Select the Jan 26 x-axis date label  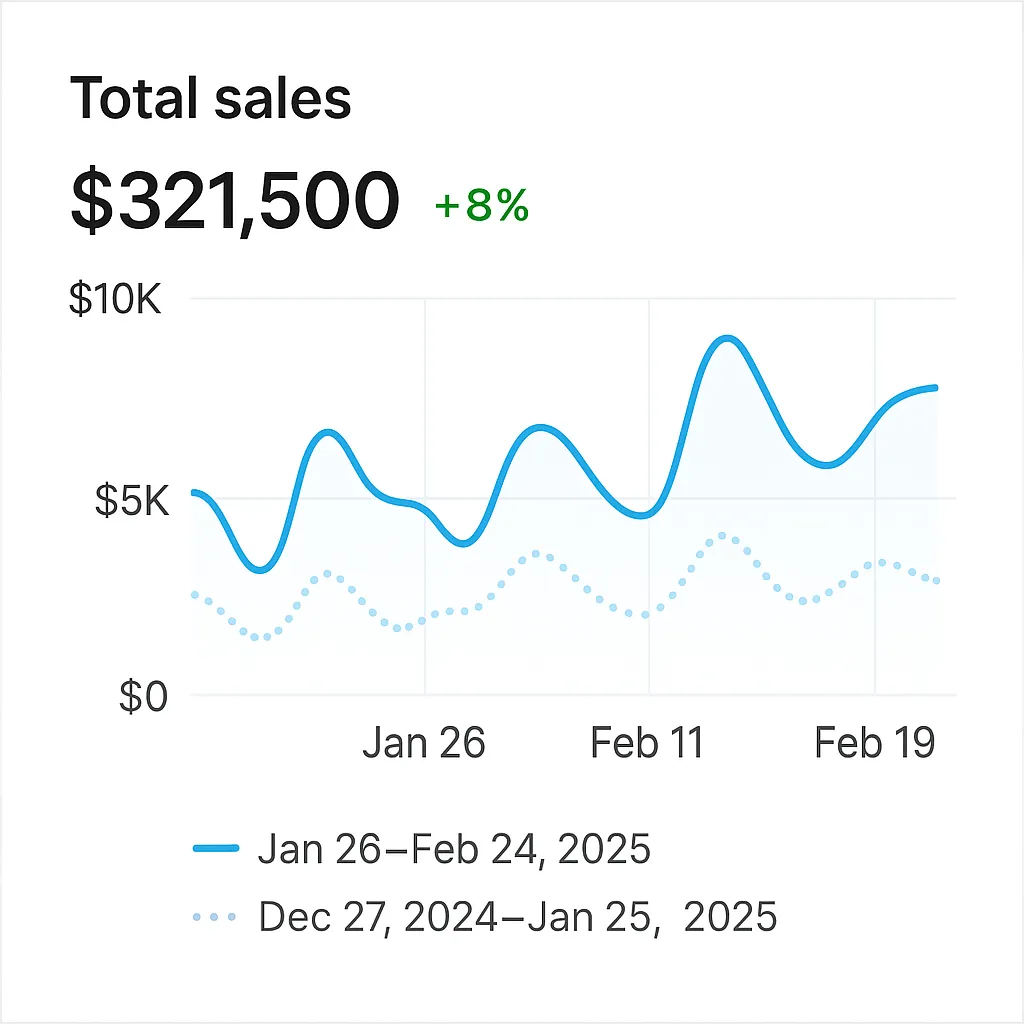coord(424,744)
